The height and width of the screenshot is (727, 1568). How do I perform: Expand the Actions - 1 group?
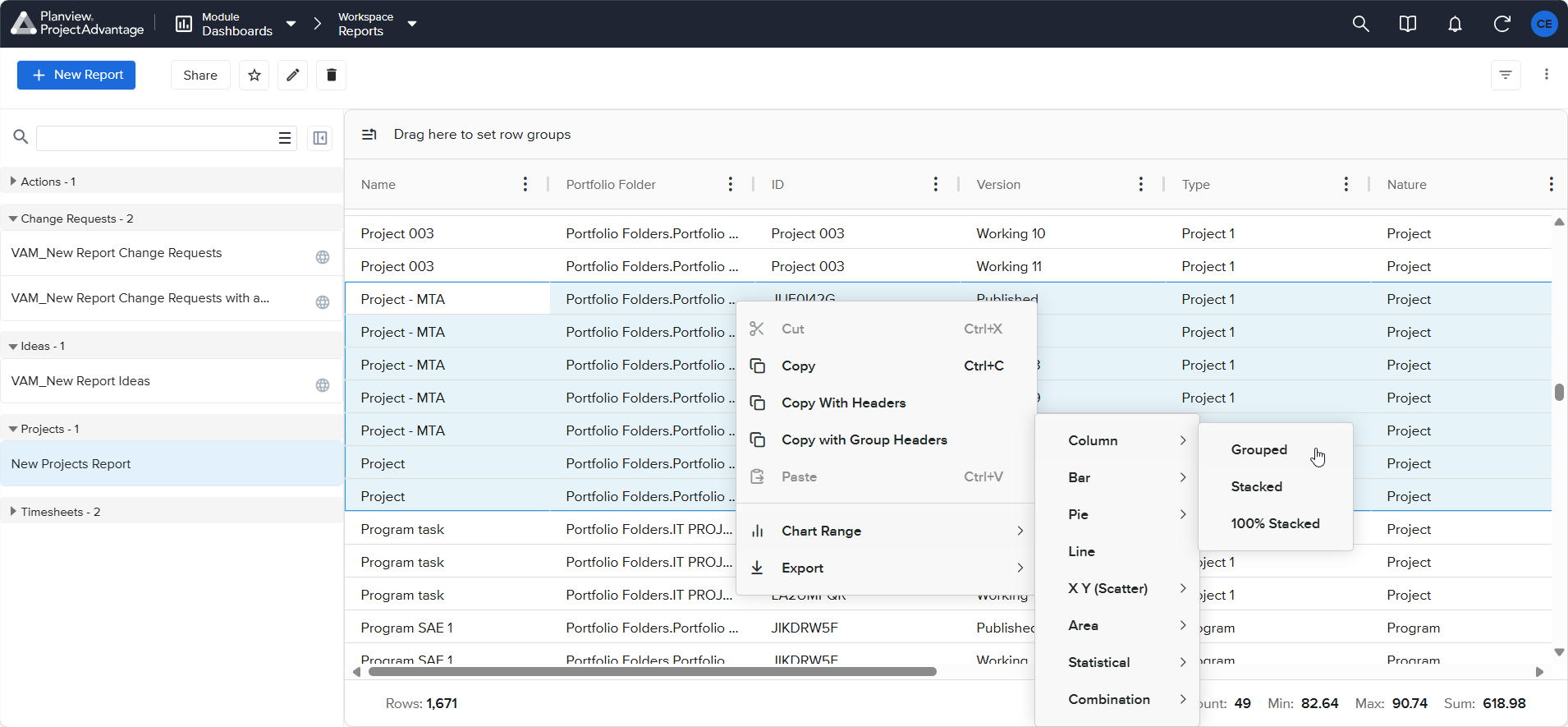(x=13, y=182)
